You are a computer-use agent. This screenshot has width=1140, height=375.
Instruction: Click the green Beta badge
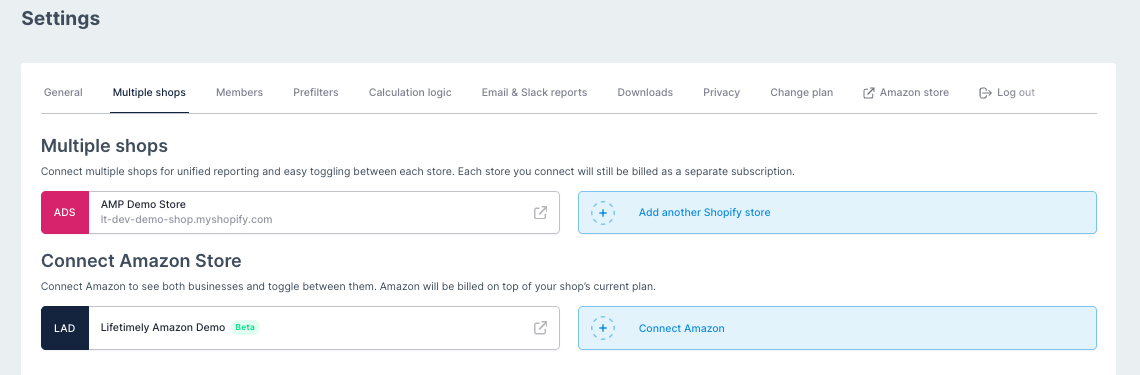click(245, 327)
